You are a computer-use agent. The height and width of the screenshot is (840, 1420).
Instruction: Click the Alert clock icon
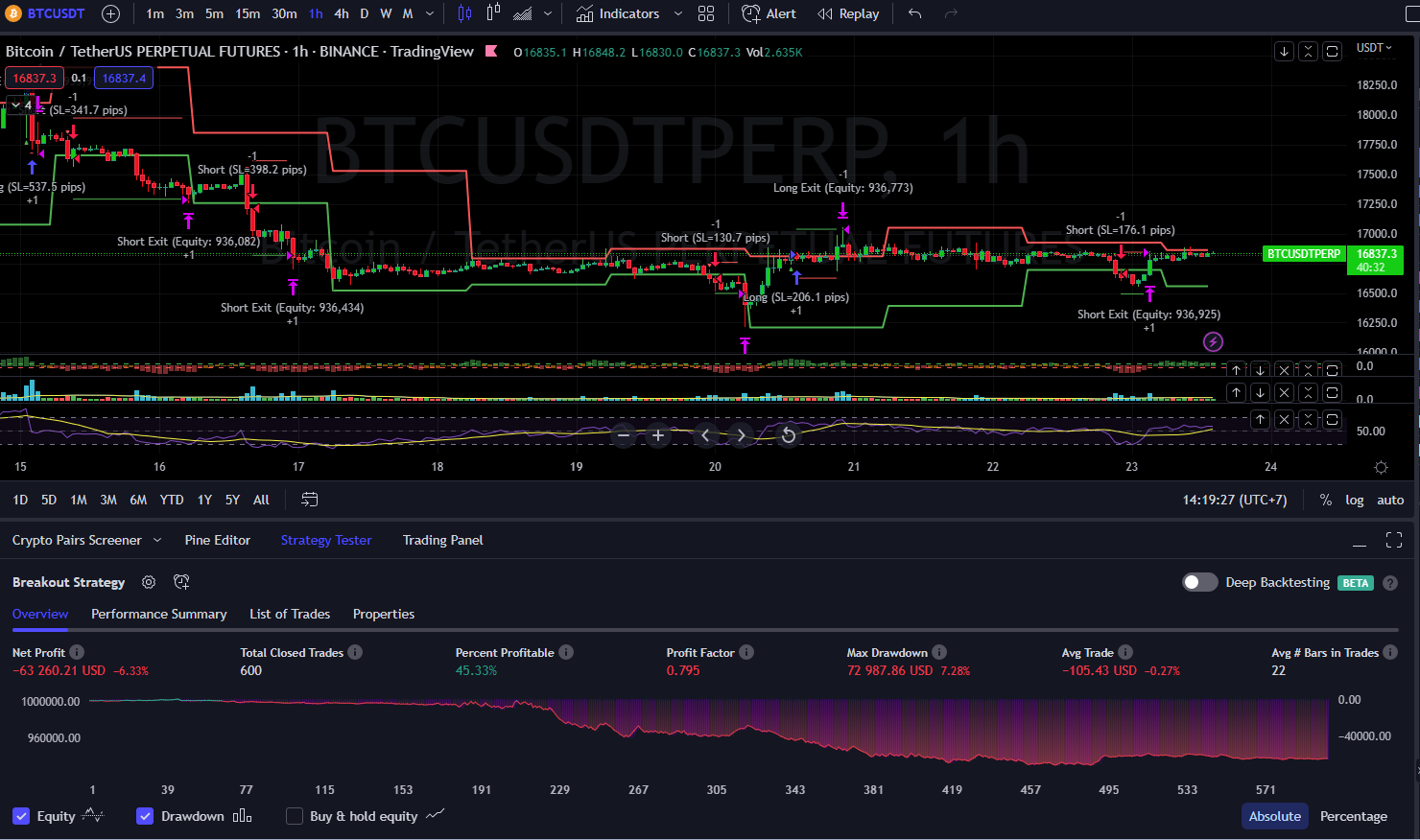751,13
